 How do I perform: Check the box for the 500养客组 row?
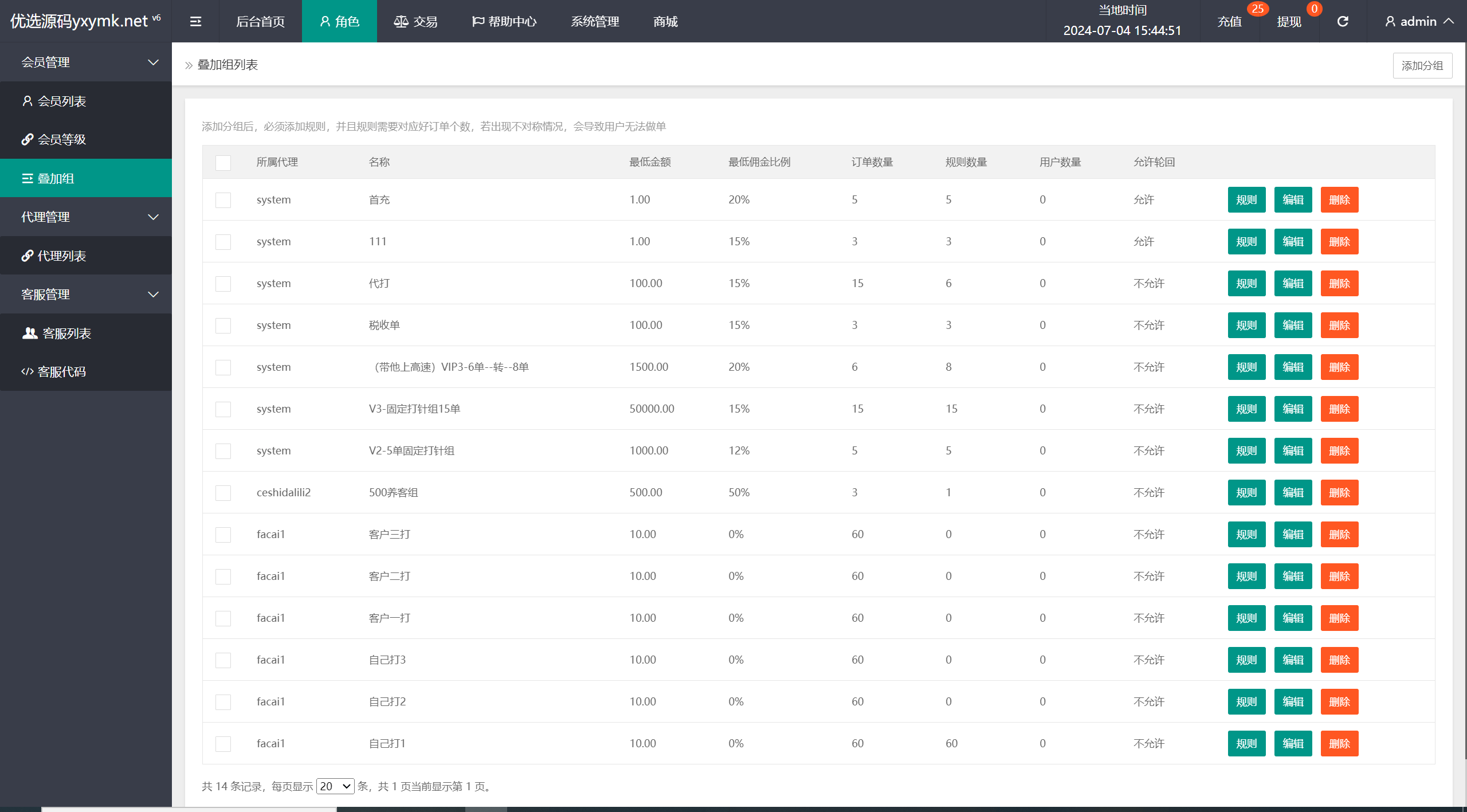(x=223, y=493)
